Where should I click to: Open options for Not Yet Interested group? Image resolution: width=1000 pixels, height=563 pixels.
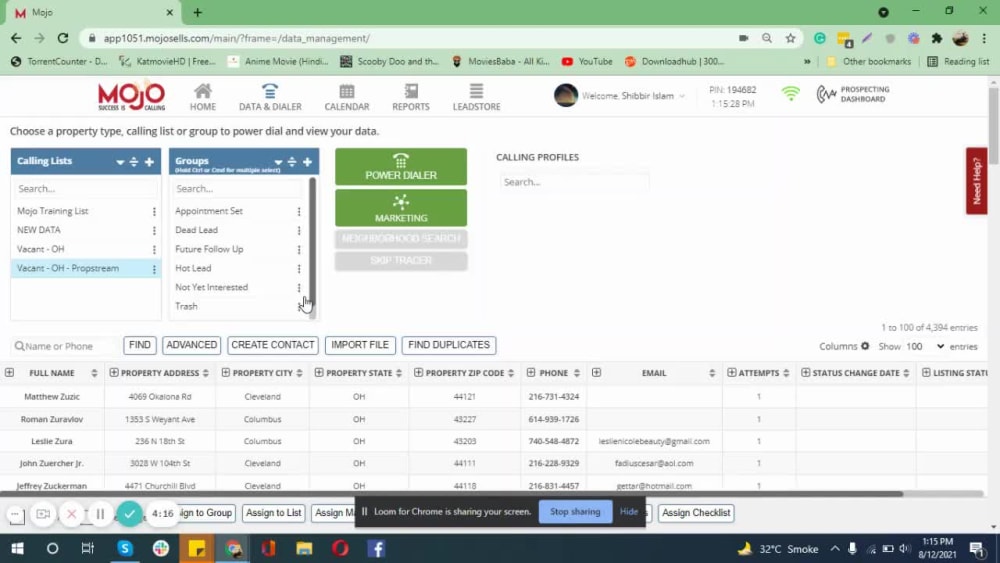(x=298, y=288)
